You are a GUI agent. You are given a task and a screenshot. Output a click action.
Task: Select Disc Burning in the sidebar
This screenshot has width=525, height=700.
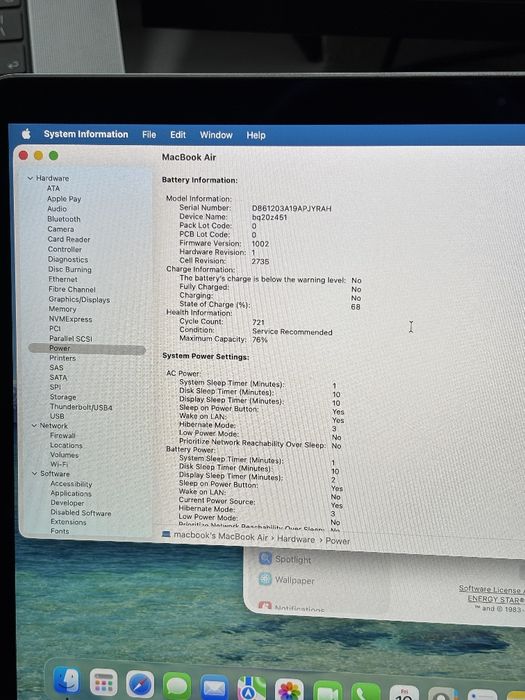[70, 269]
